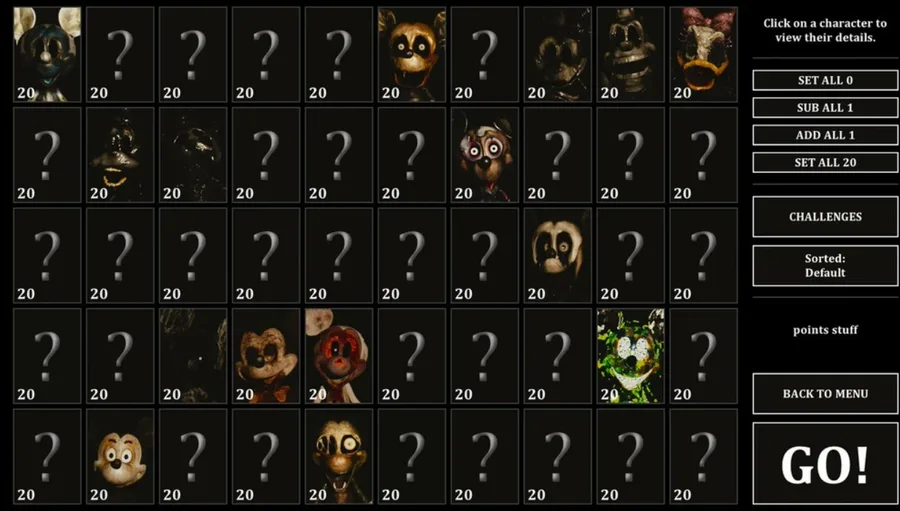This screenshot has height=511, width=900.
Task: Pick the golden Mickey portrait in top row
Action: pyautogui.click(x=412, y=55)
